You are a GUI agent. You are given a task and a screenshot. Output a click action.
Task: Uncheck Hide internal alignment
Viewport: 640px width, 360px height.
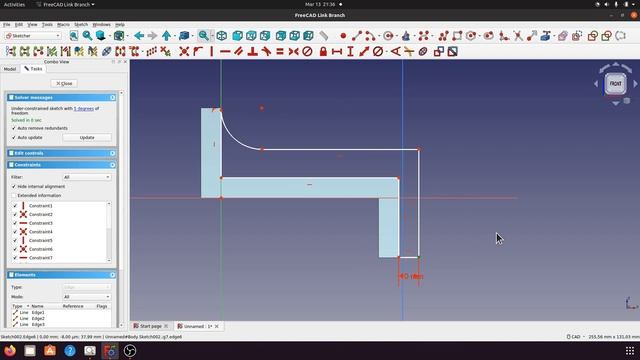tap(13, 187)
